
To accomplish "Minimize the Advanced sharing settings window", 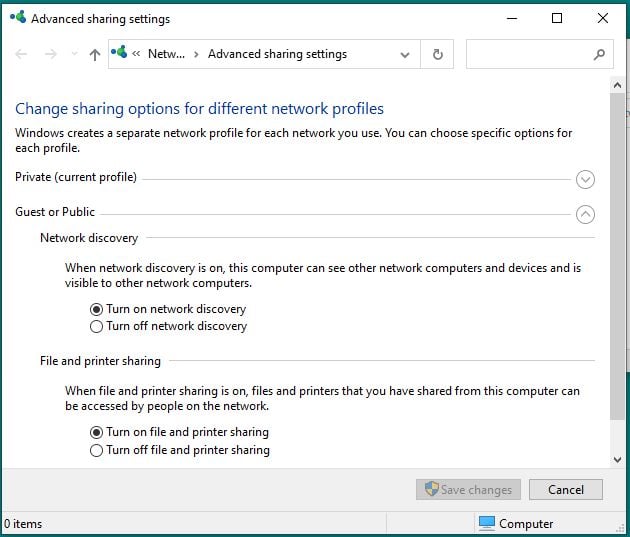I will [512, 18].
